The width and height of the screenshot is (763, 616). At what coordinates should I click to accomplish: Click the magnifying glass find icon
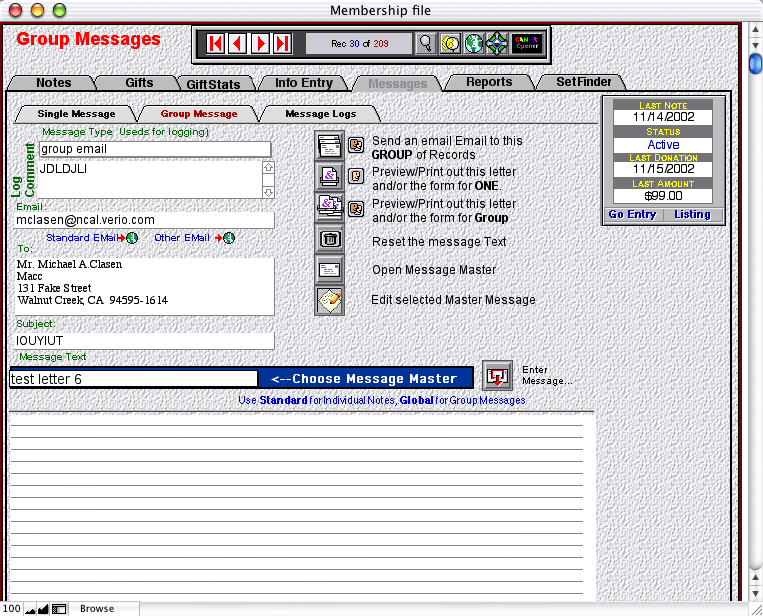coord(427,43)
